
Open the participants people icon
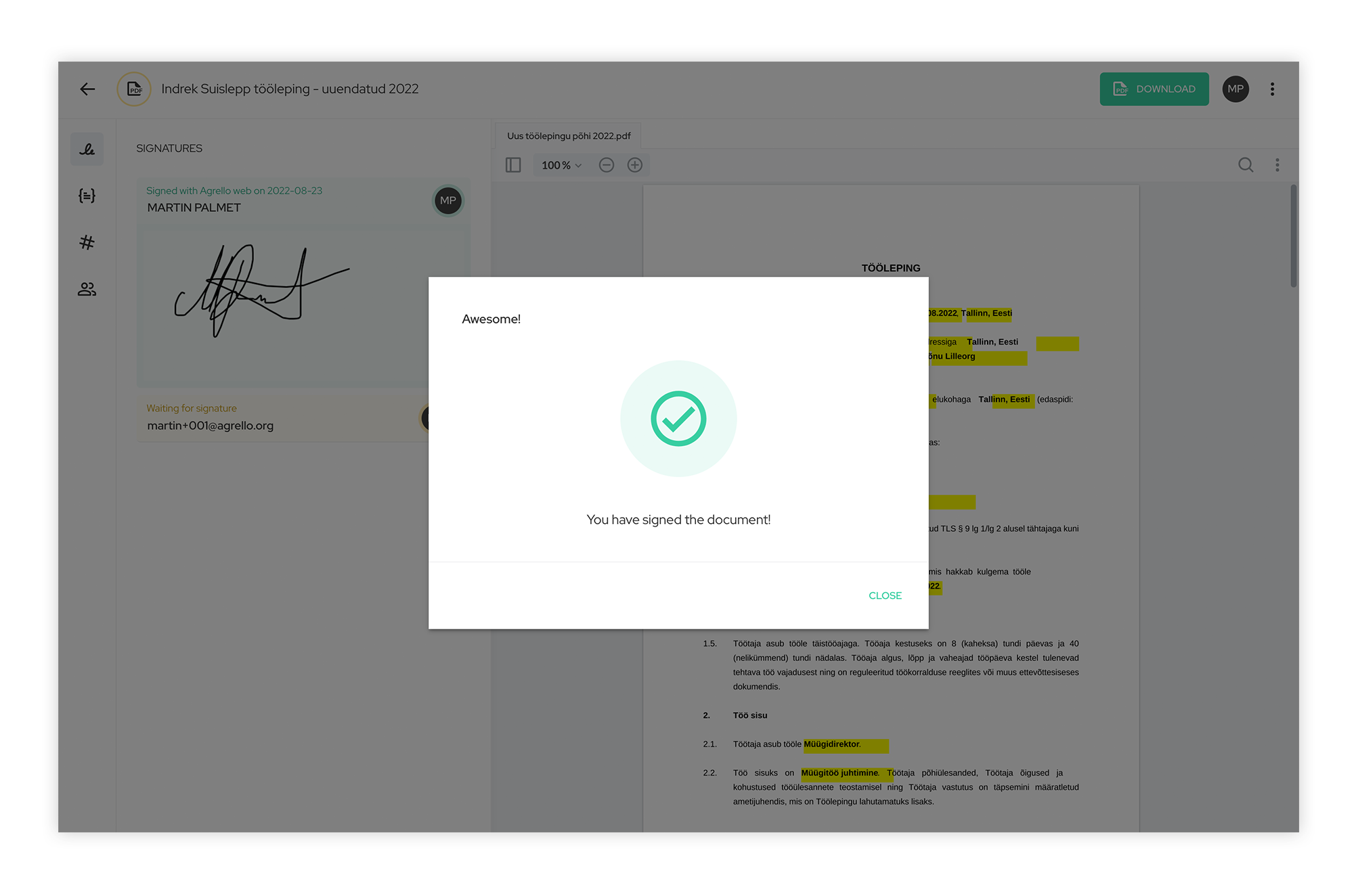pyautogui.click(x=87, y=290)
